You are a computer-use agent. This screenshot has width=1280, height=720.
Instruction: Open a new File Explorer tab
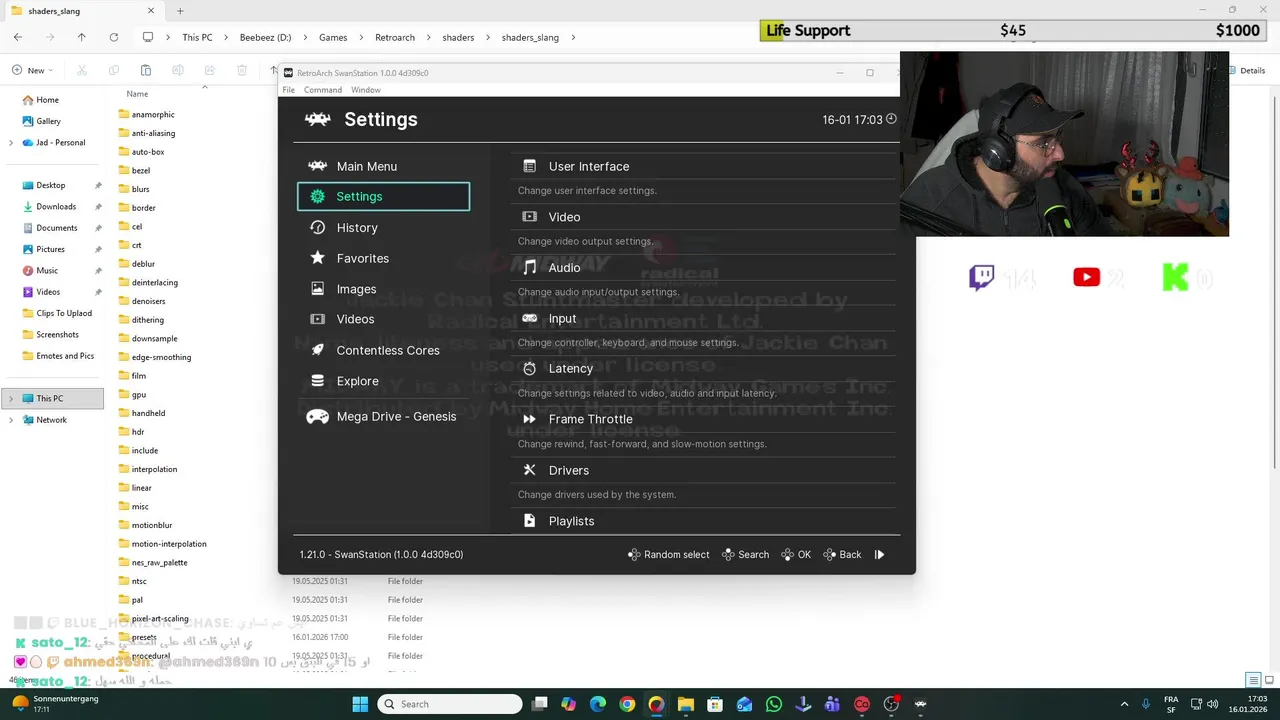180,11
